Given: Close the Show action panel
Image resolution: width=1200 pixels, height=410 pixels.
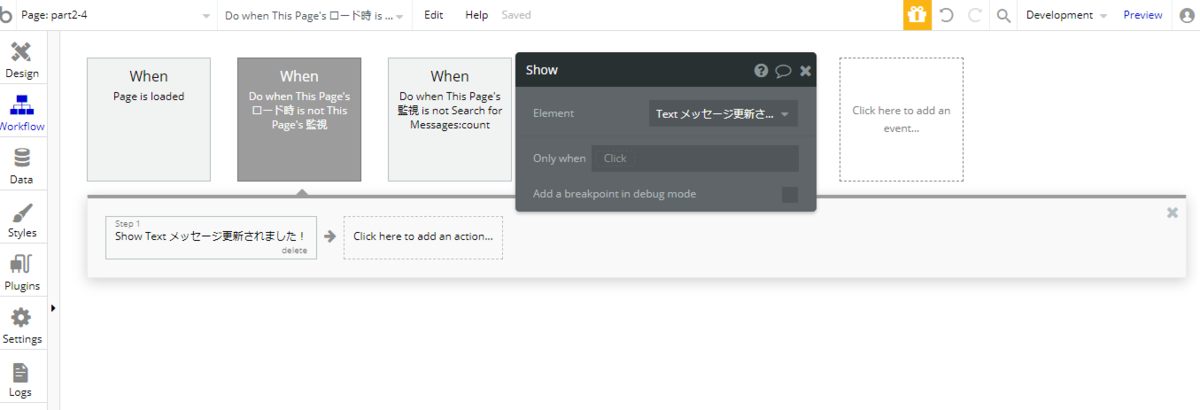Looking at the screenshot, I should 805,70.
